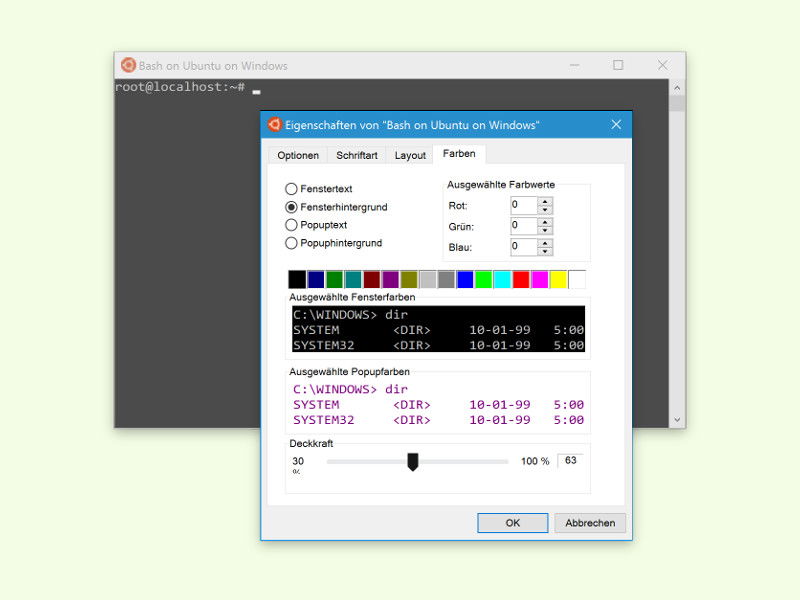This screenshot has height=600, width=800.
Task: Click the Abbrechen button
Action: tap(590, 523)
